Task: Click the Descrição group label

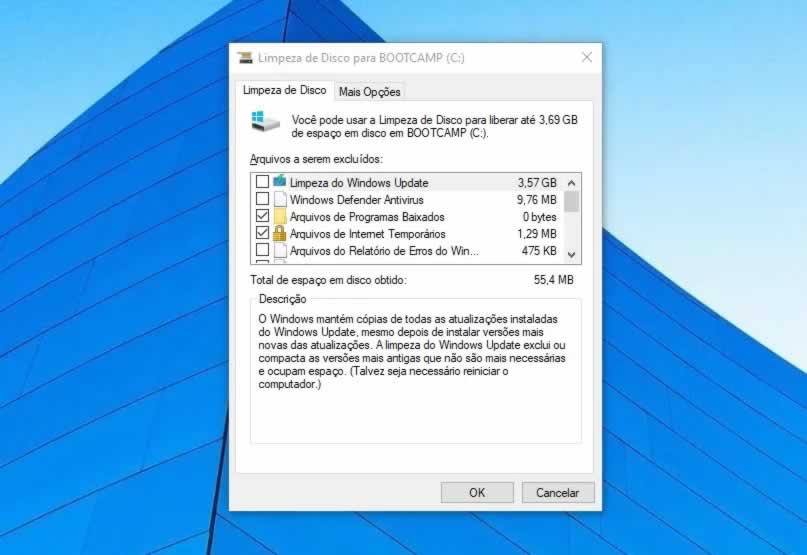Action: [283, 299]
